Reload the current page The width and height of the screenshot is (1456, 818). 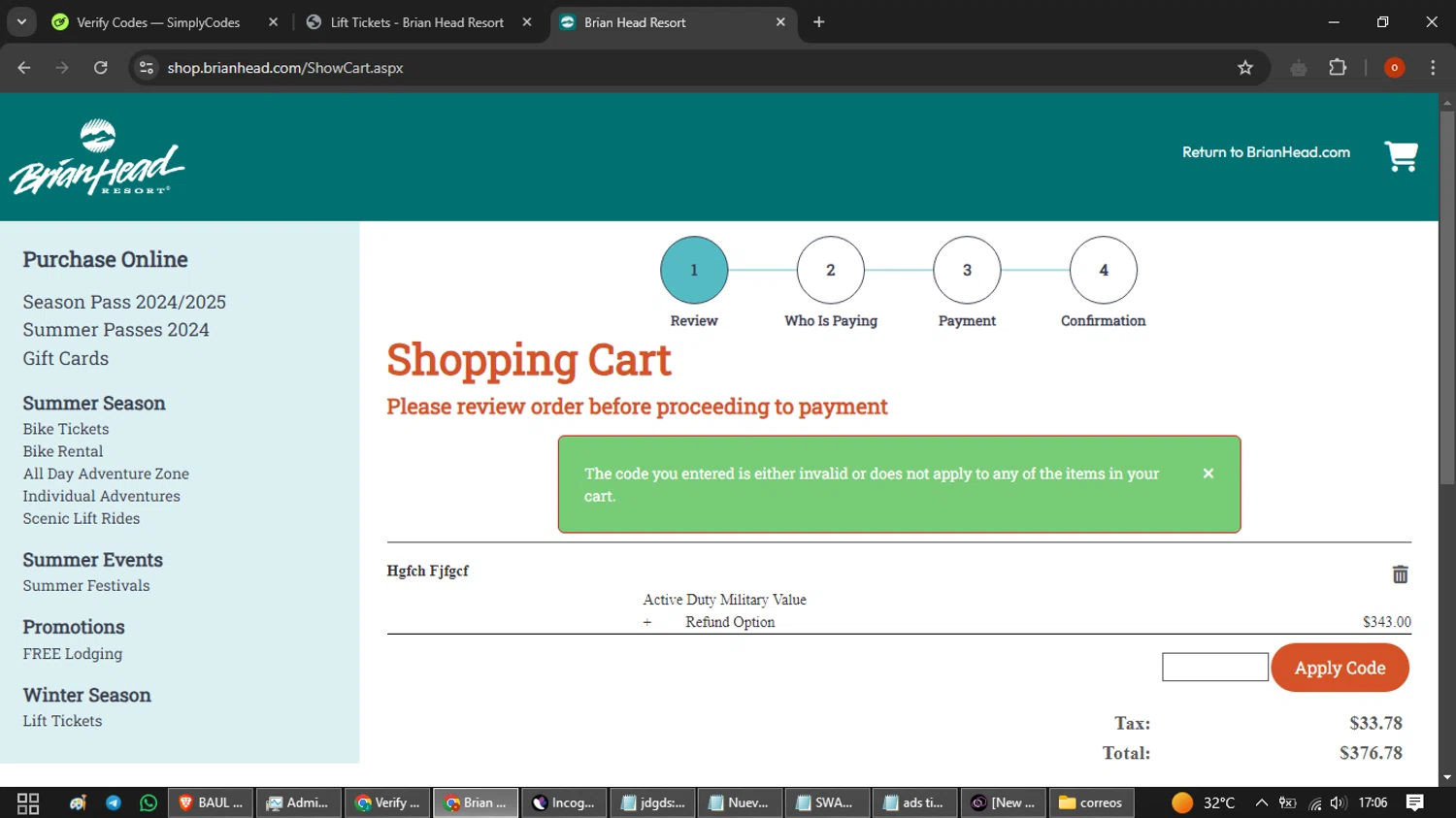(x=101, y=68)
